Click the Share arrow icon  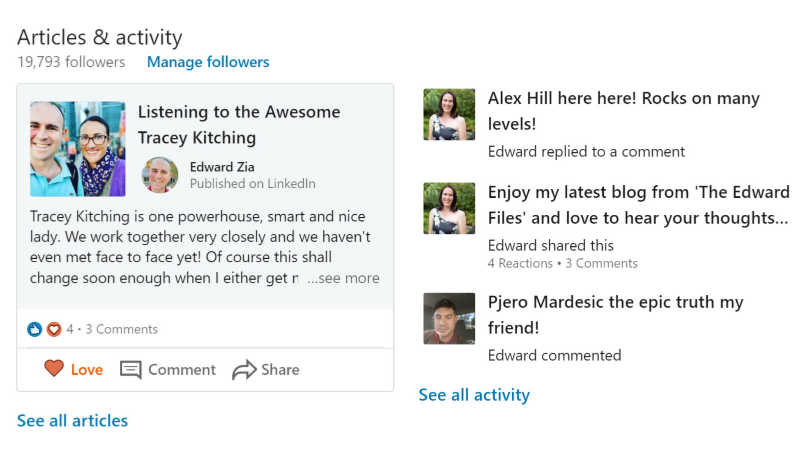(x=244, y=369)
